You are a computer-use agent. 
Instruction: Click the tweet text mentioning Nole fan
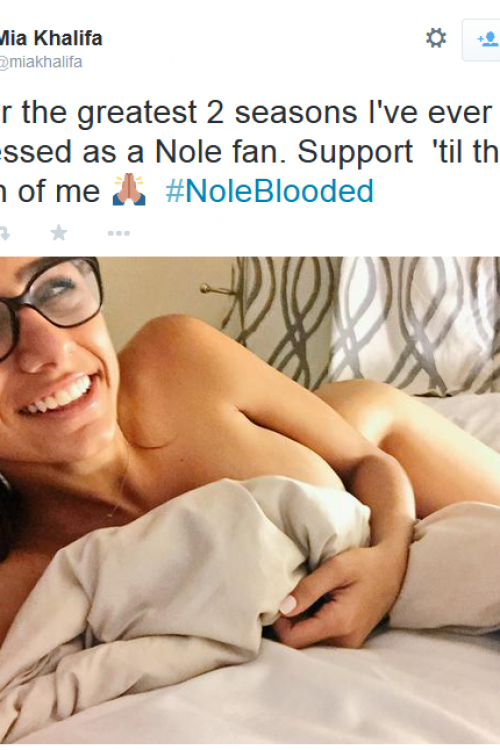pos(250,152)
